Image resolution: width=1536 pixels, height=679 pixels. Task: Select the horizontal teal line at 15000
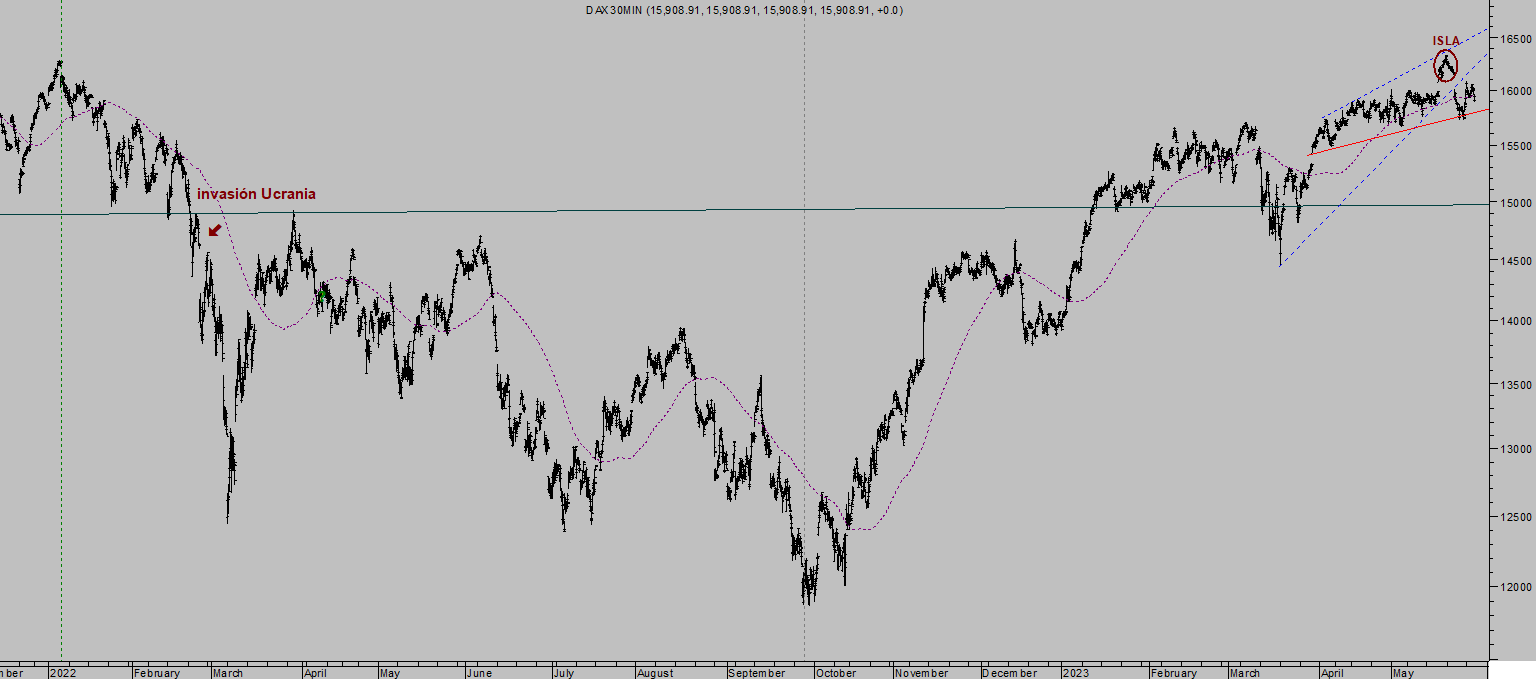(744, 210)
